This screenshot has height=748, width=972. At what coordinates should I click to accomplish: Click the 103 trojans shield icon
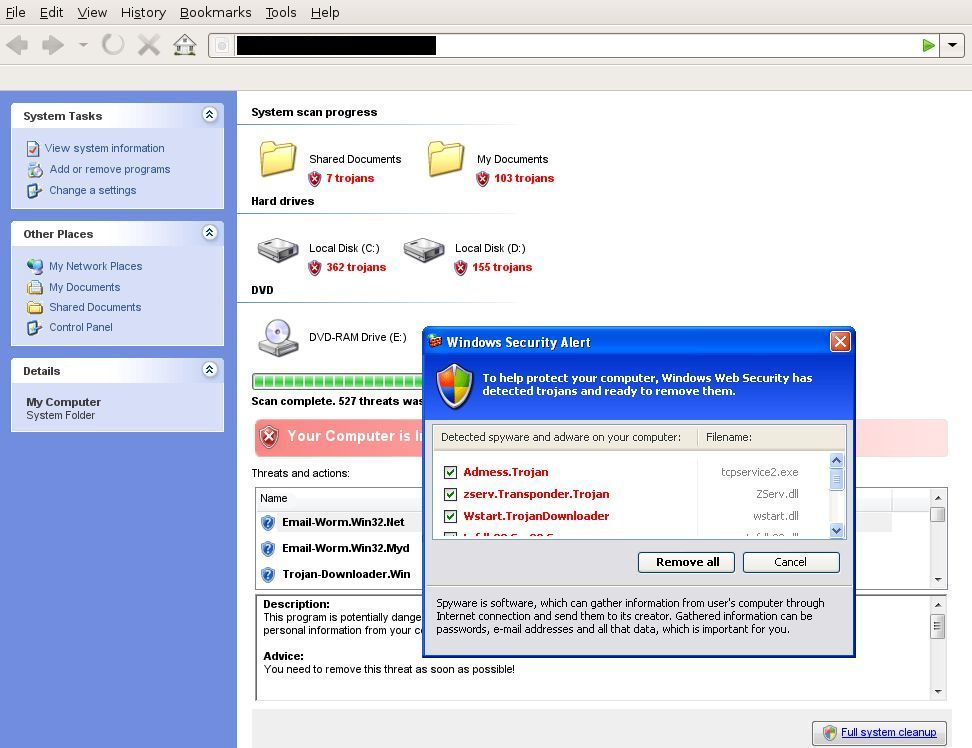tap(482, 179)
